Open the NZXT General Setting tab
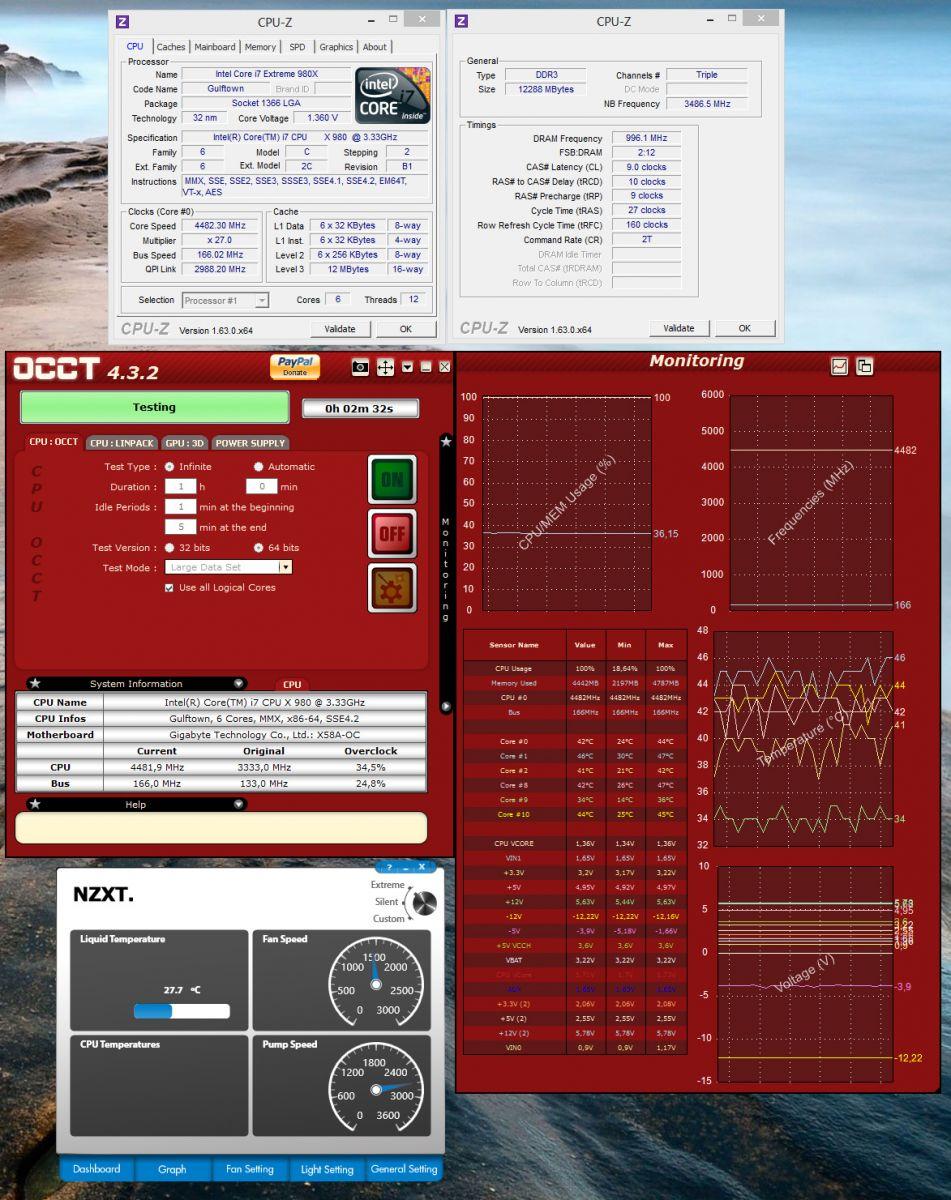Screen dimensions: 951x1200 (x=404, y=1169)
